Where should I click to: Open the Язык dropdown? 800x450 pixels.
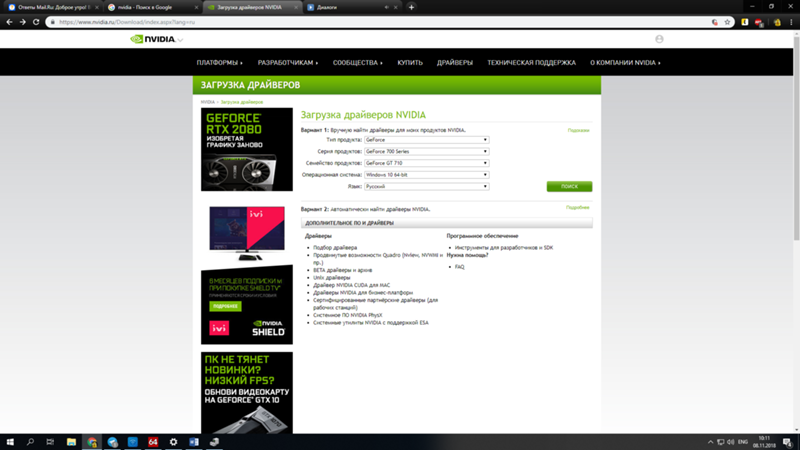427,187
